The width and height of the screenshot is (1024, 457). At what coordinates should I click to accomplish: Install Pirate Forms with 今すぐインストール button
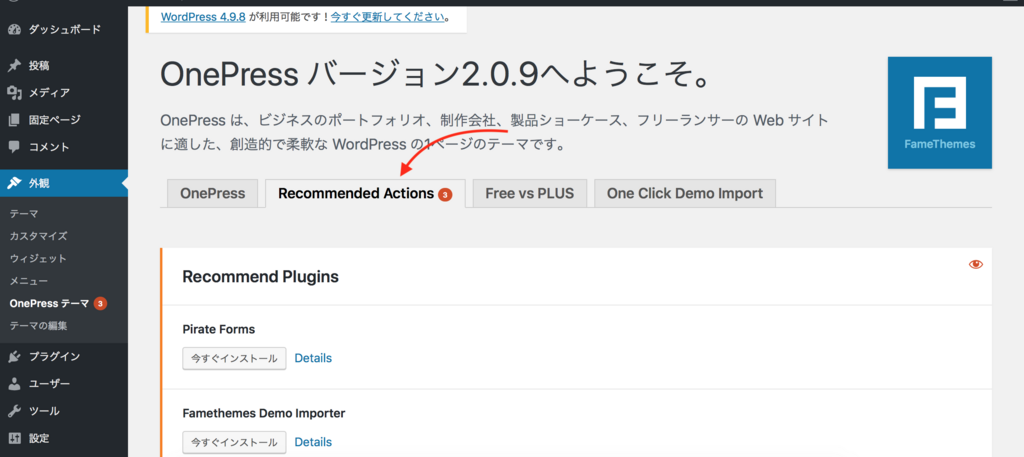[x=234, y=358]
